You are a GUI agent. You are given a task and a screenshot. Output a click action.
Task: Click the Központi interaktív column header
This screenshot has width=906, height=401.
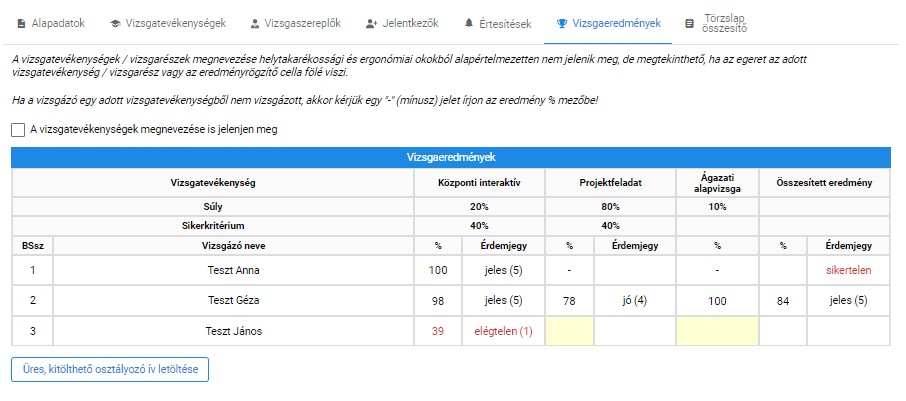[x=479, y=183]
